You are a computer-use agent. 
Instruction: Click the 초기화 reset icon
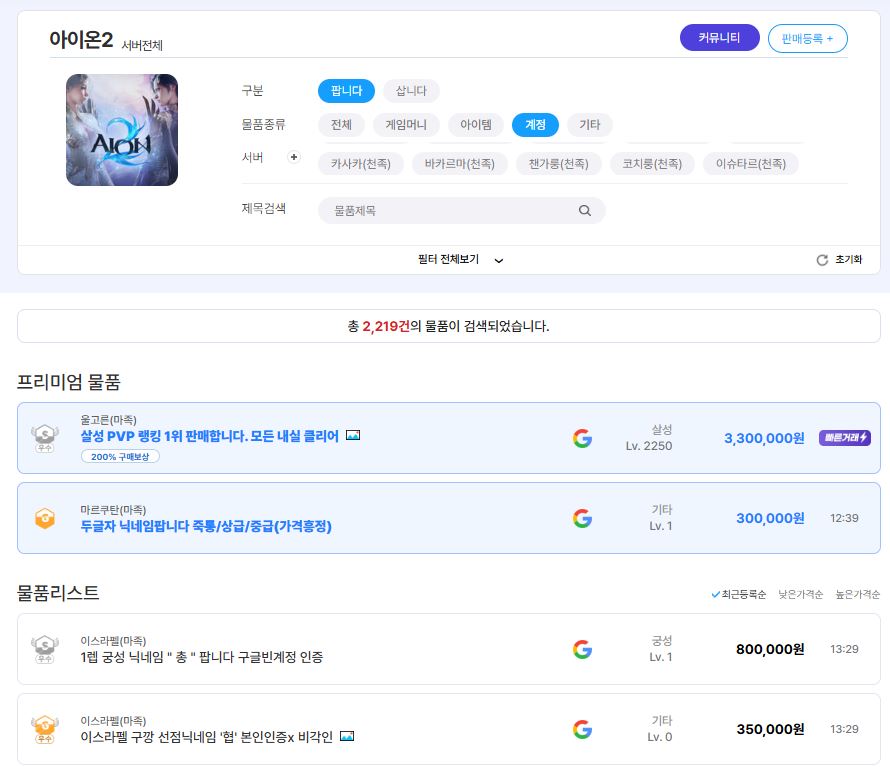coord(822,260)
